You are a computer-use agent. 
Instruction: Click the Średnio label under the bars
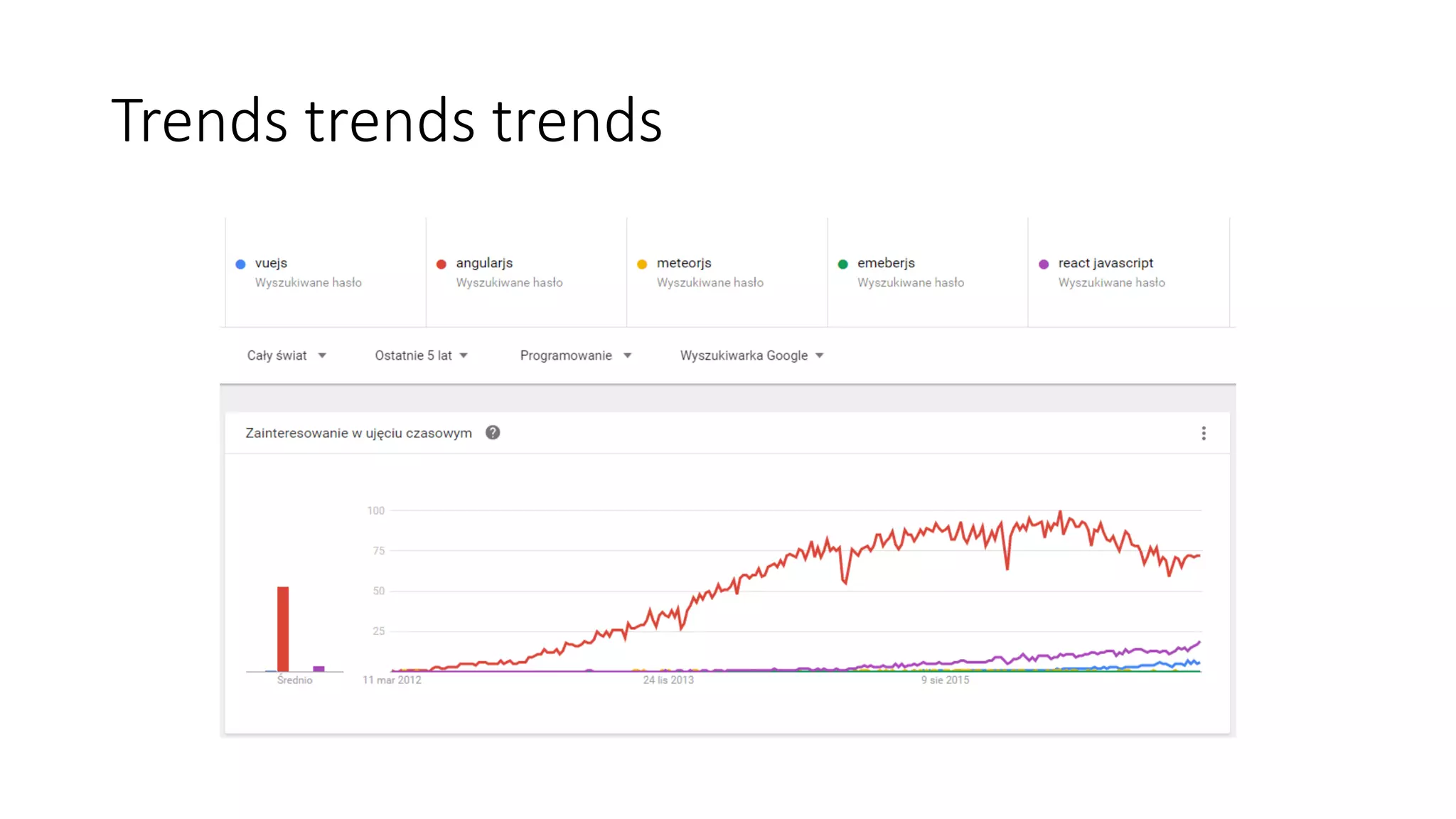[294, 680]
